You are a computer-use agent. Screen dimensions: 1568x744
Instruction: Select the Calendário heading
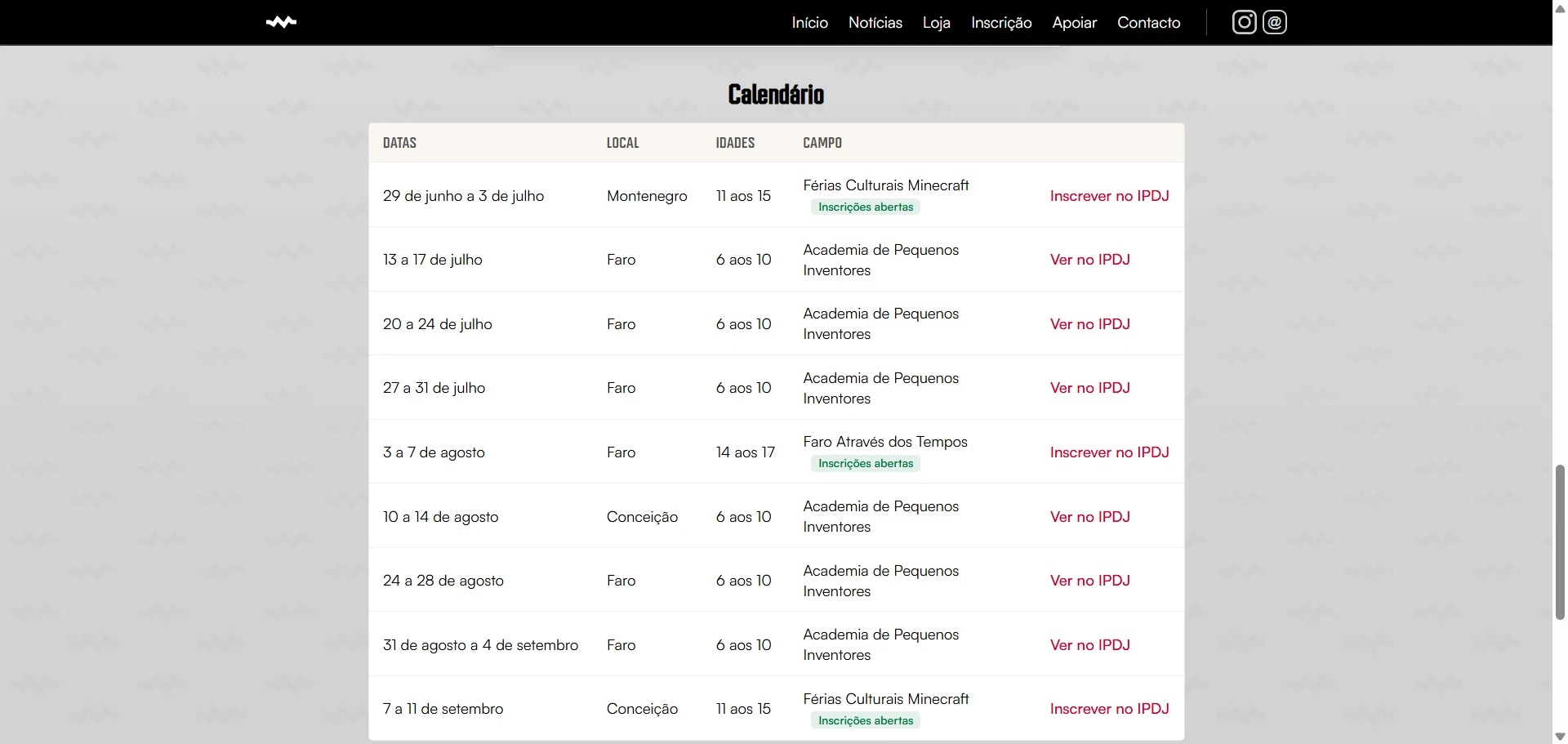776,95
